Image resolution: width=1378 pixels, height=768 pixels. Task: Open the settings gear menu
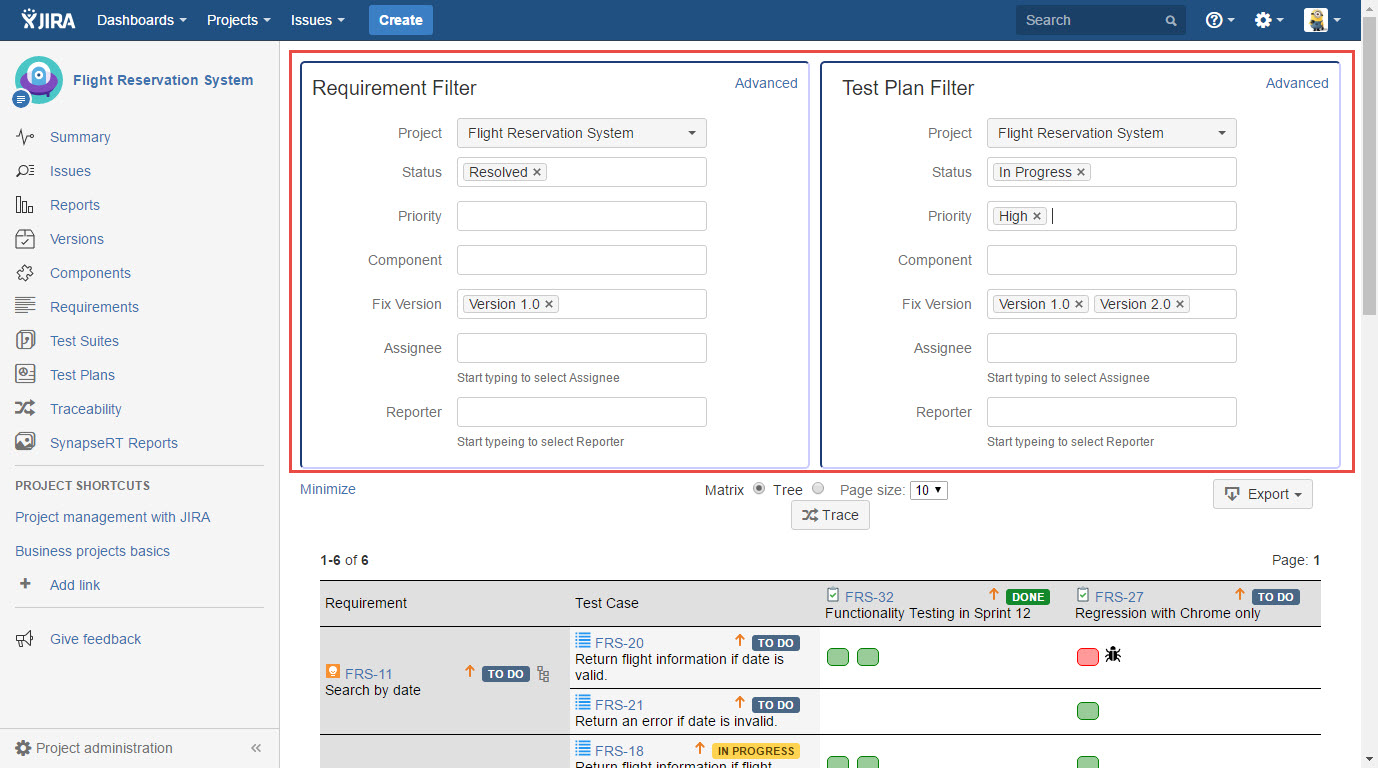click(x=1269, y=20)
